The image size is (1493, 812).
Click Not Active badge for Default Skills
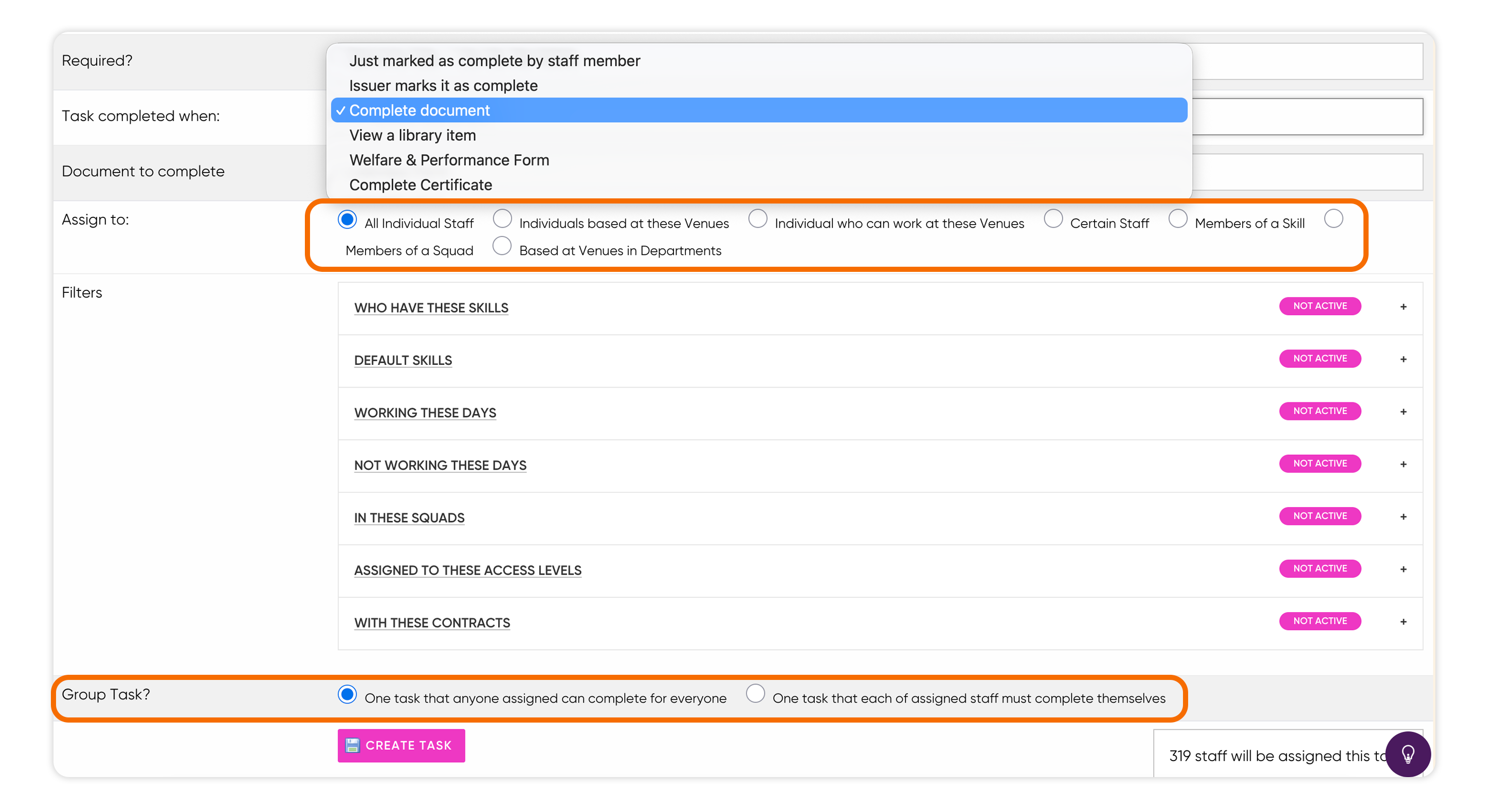click(1320, 359)
